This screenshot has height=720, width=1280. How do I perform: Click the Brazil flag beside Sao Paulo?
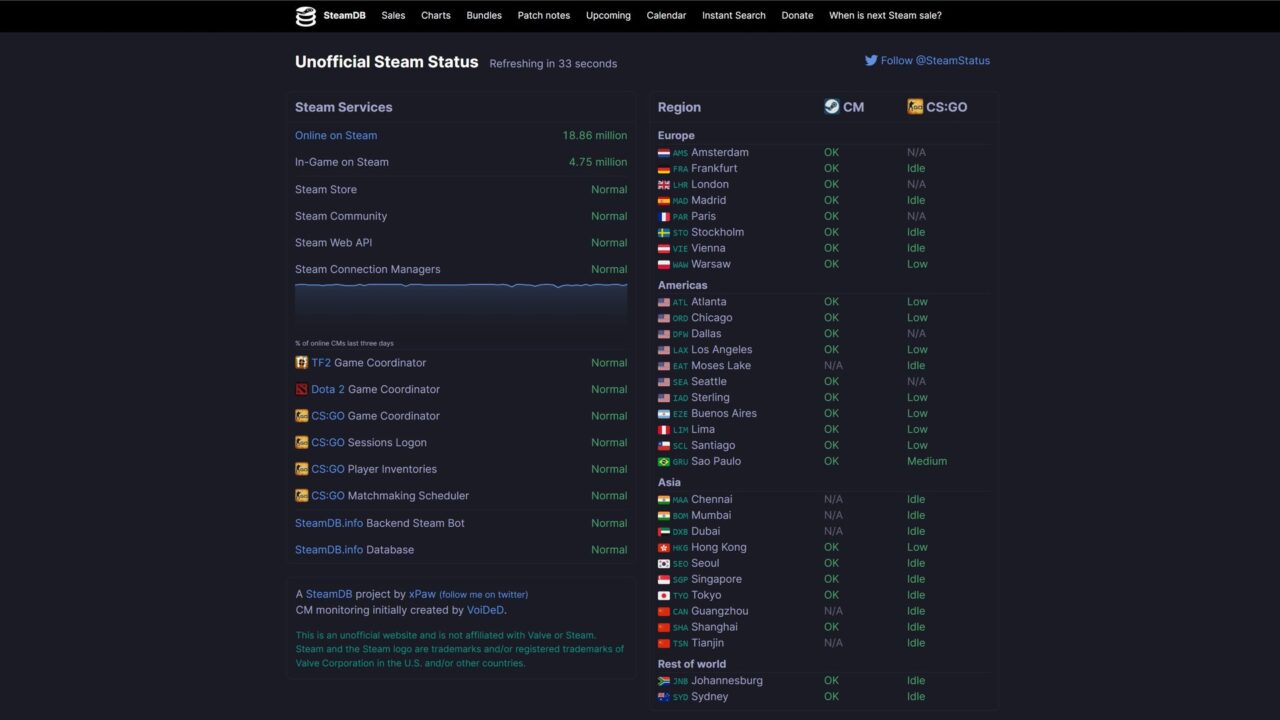click(664, 462)
